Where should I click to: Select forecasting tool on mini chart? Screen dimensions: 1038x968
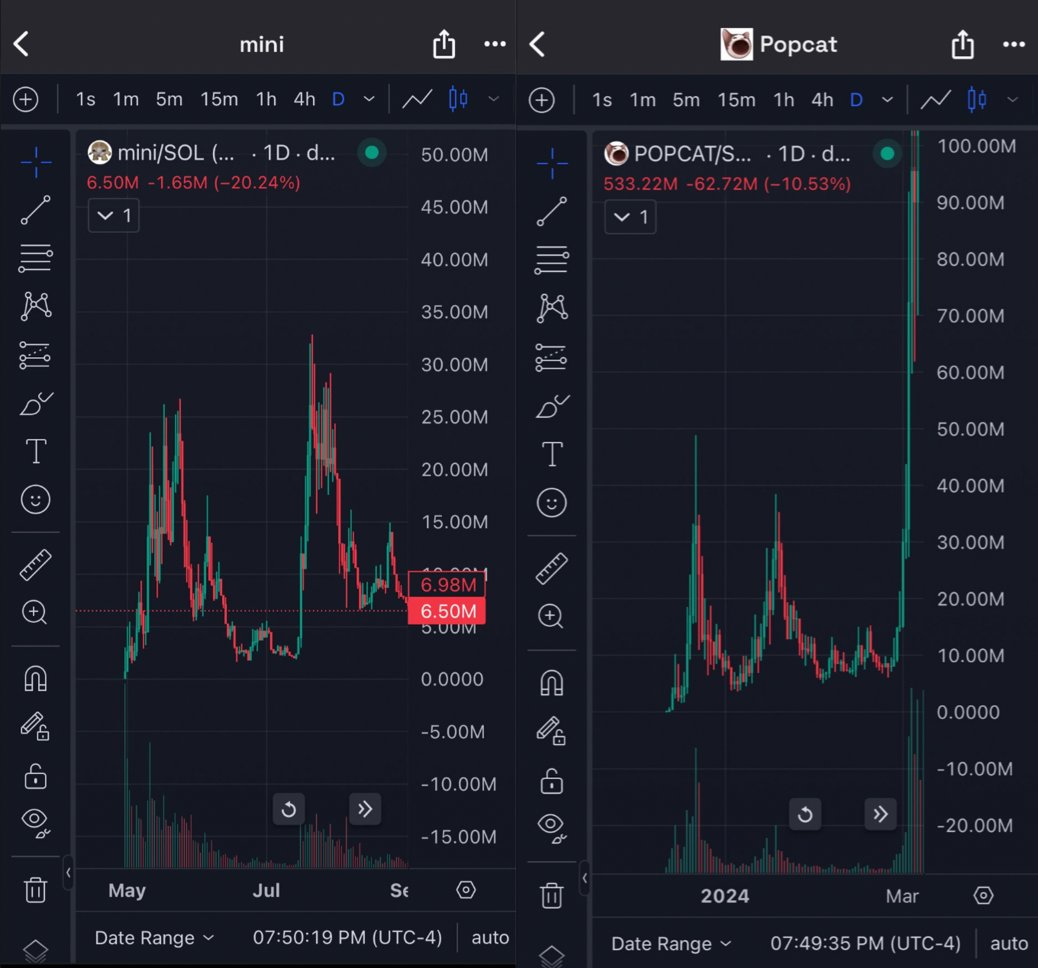pos(35,355)
